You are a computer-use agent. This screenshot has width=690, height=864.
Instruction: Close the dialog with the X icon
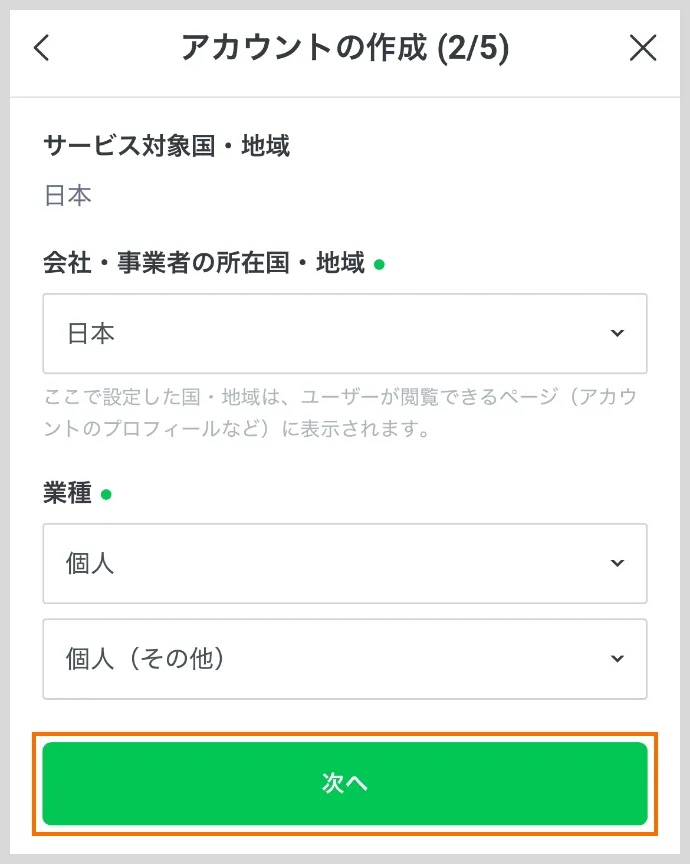click(644, 47)
